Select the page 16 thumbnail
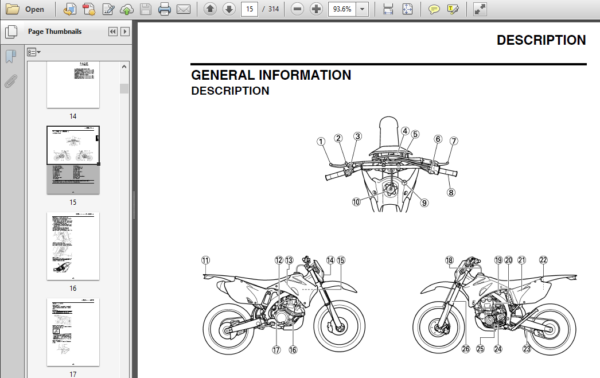The image size is (600, 378). point(73,246)
